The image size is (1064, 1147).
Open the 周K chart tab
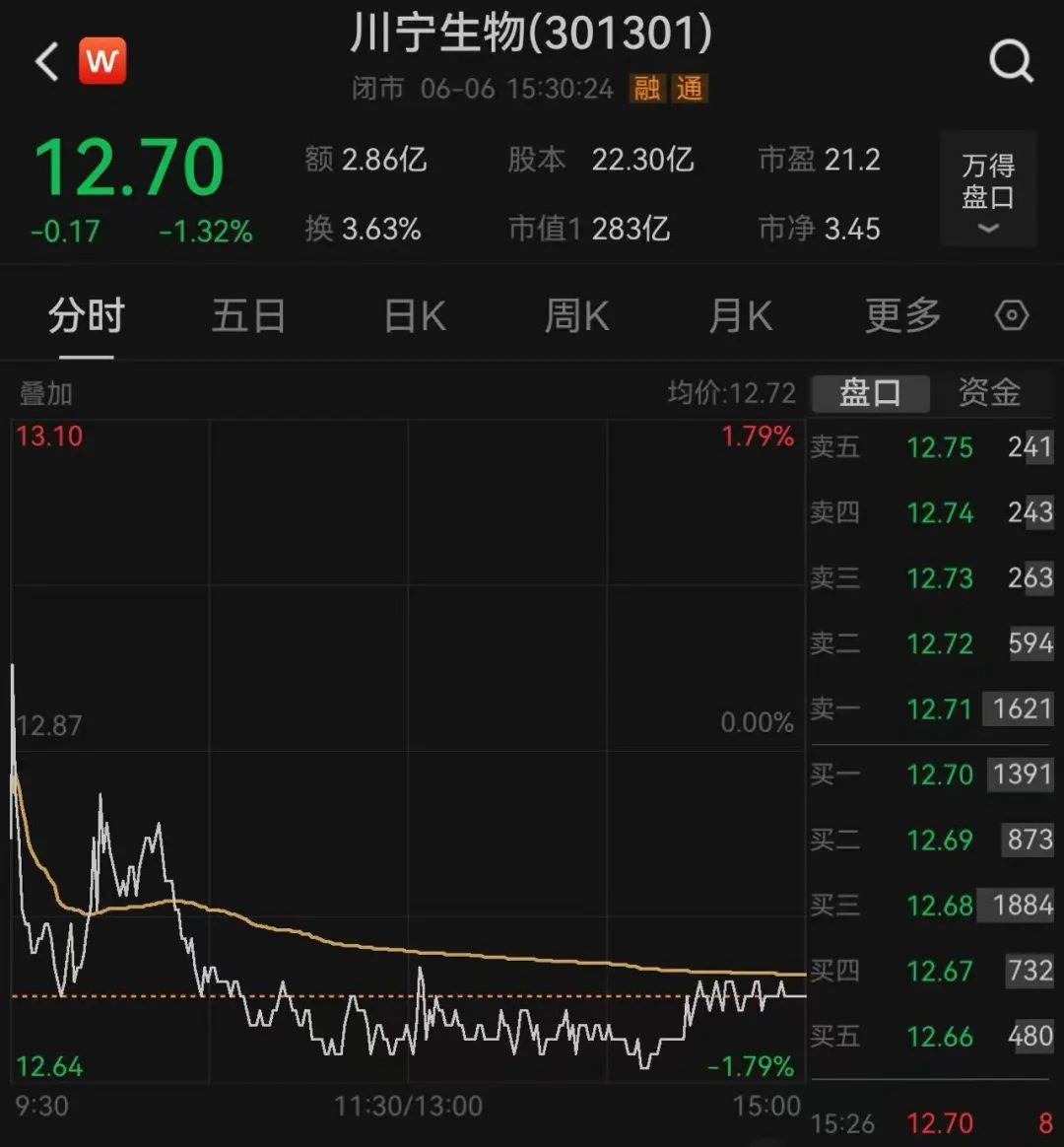coord(577,316)
